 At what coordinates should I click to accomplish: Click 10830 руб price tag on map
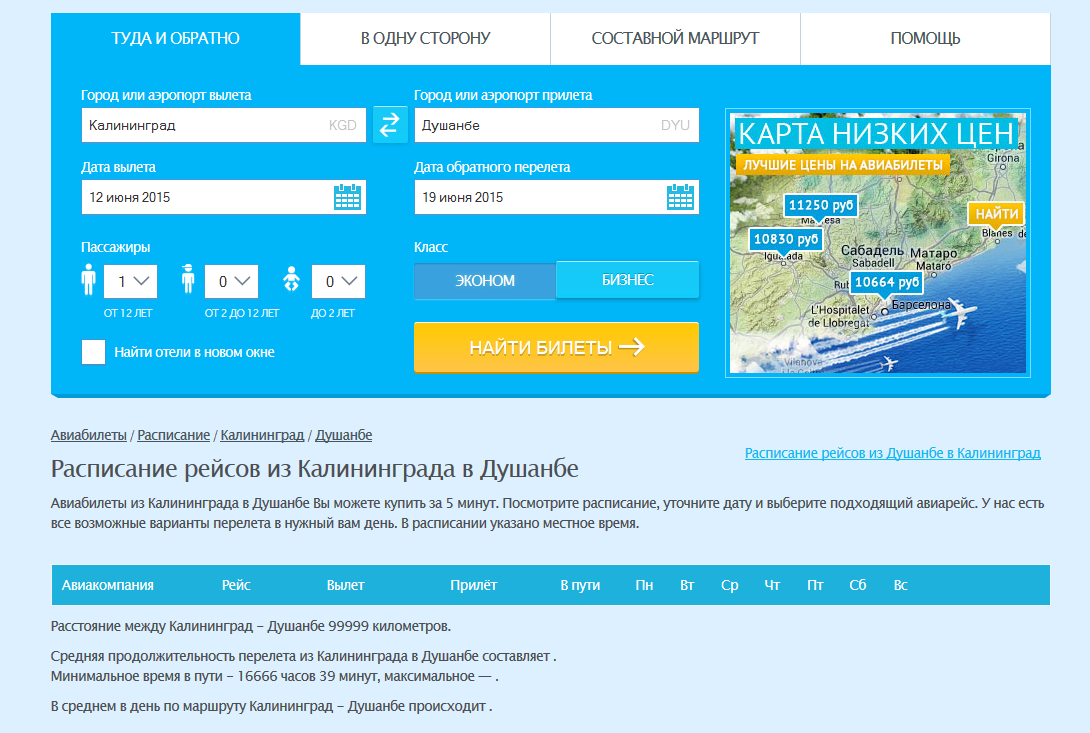point(786,239)
